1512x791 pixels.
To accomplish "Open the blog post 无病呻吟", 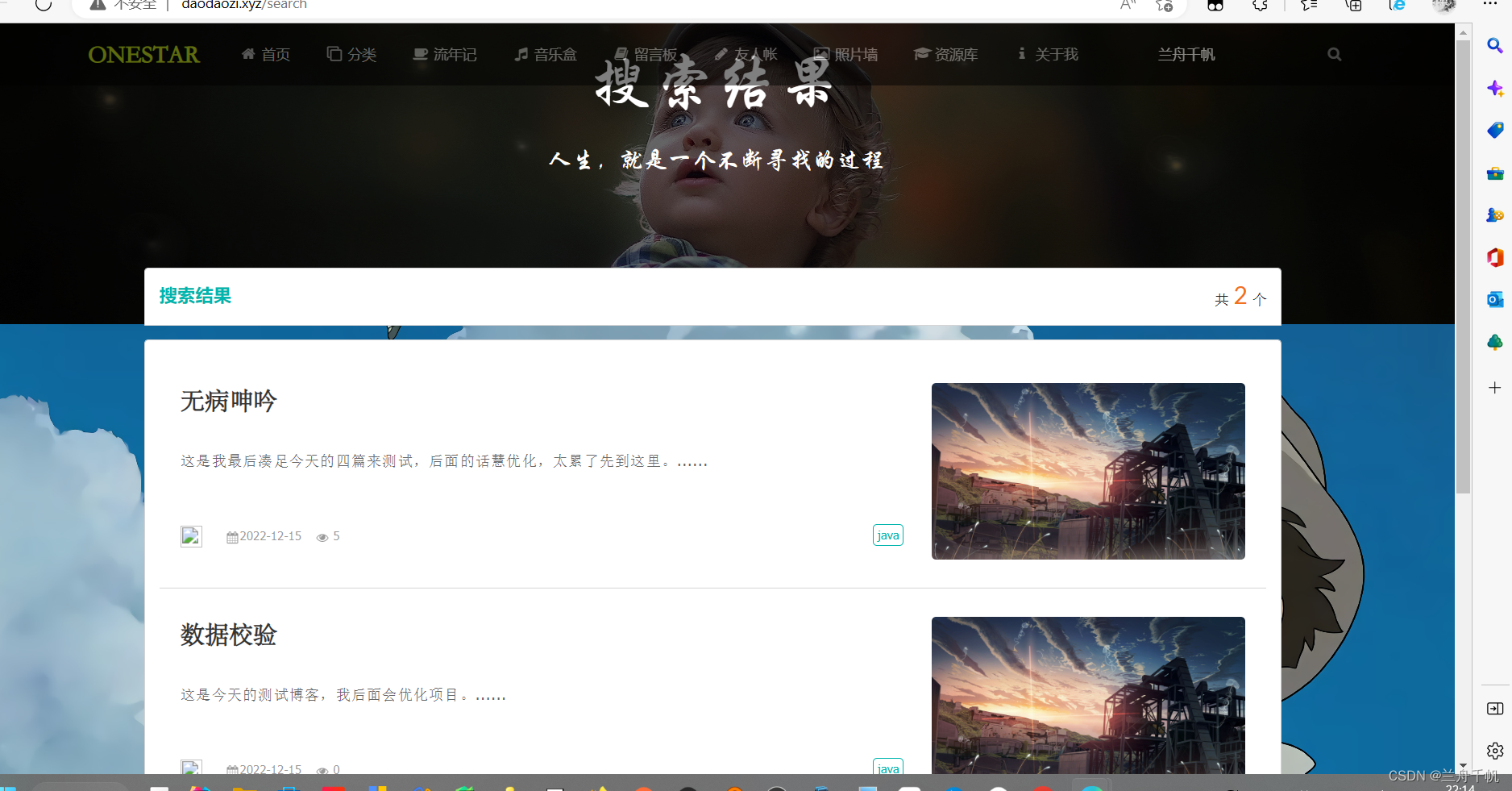I will point(228,402).
